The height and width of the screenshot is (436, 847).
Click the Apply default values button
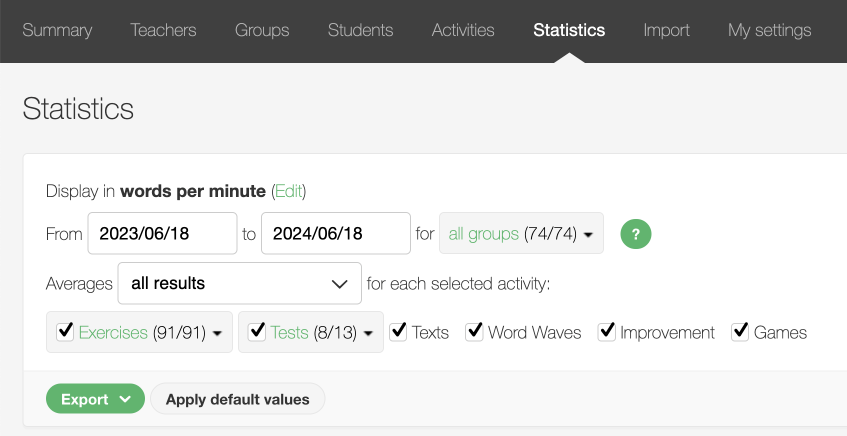(237, 399)
